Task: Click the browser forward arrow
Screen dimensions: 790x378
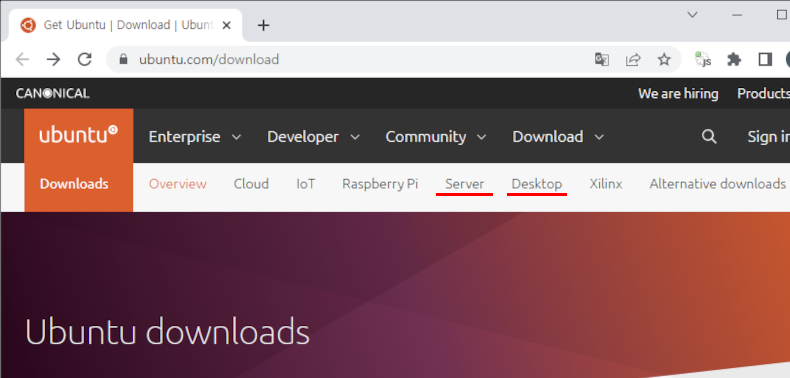Action: click(x=53, y=59)
